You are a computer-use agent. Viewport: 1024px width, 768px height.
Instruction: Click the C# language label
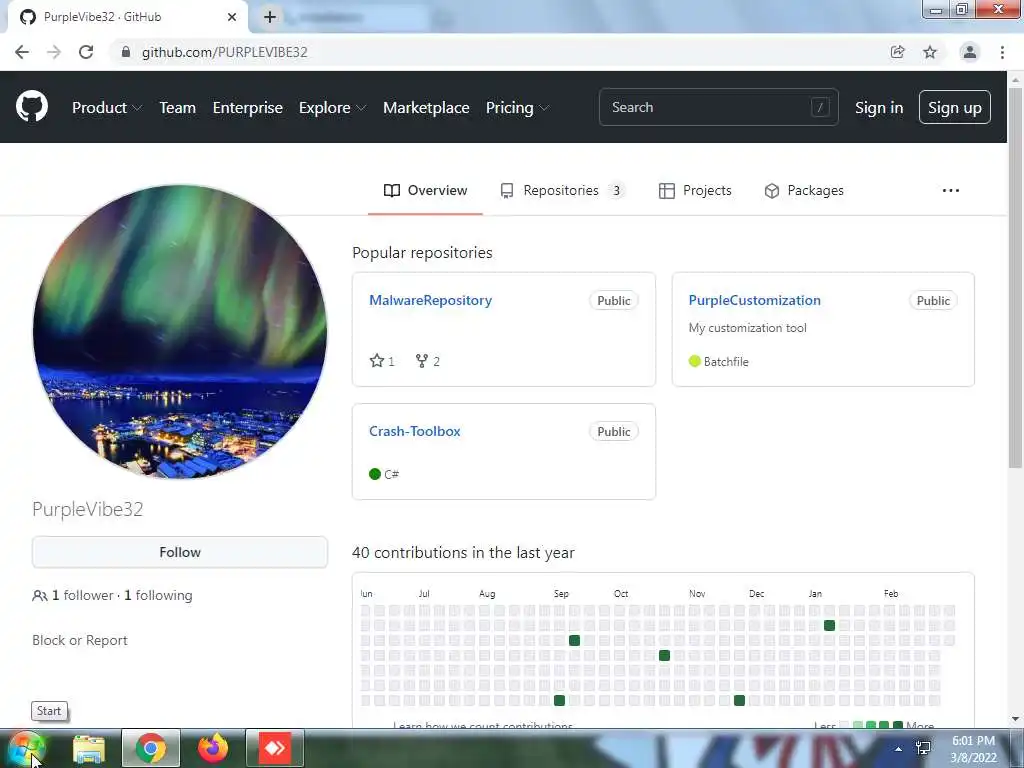pos(384,474)
